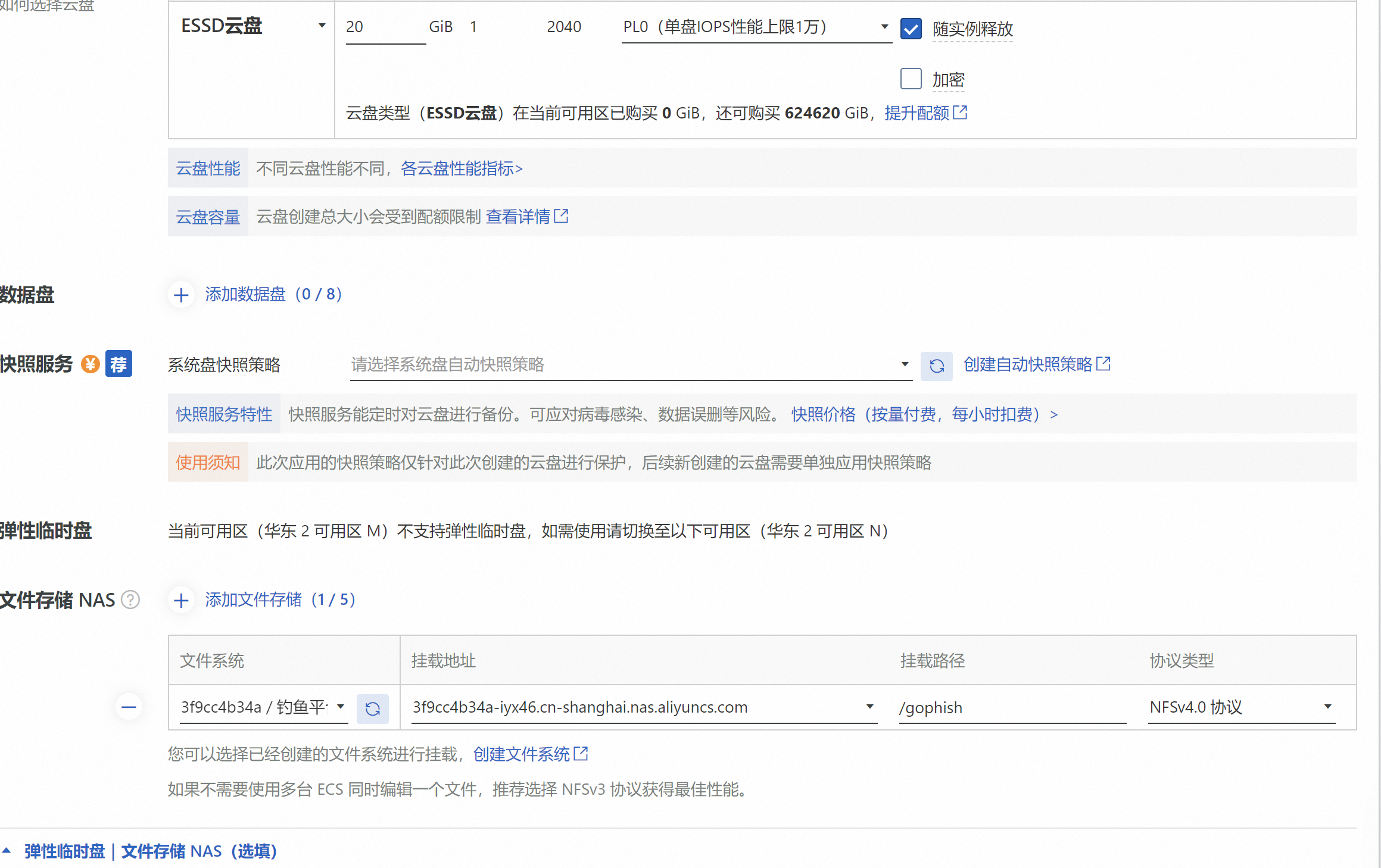Click the external-link icon beside 查看详情
This screenshot has width=1381, height=868.
(561, 216)
